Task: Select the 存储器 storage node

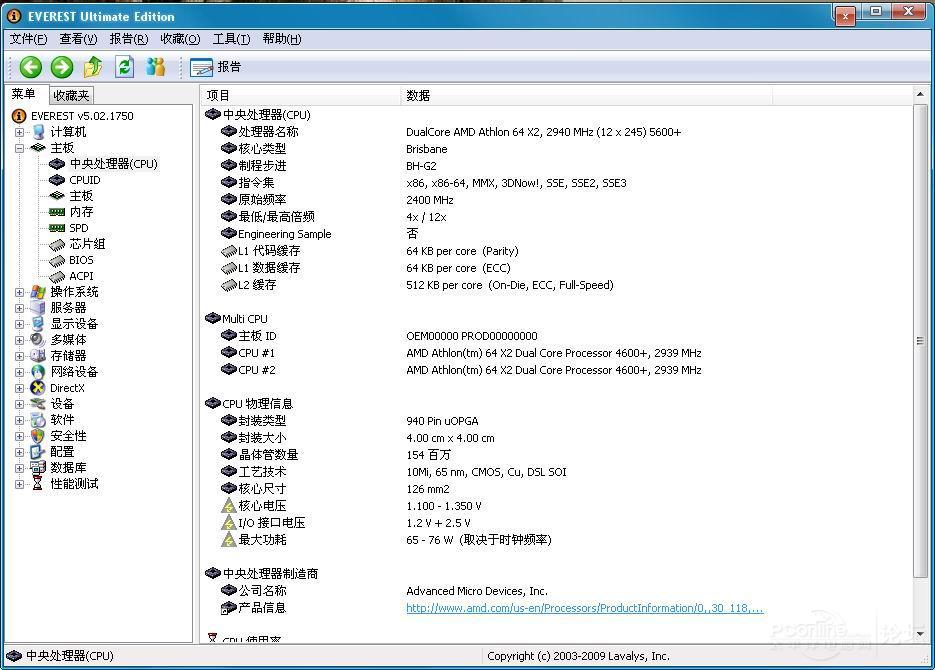Action: click(68, 356)
